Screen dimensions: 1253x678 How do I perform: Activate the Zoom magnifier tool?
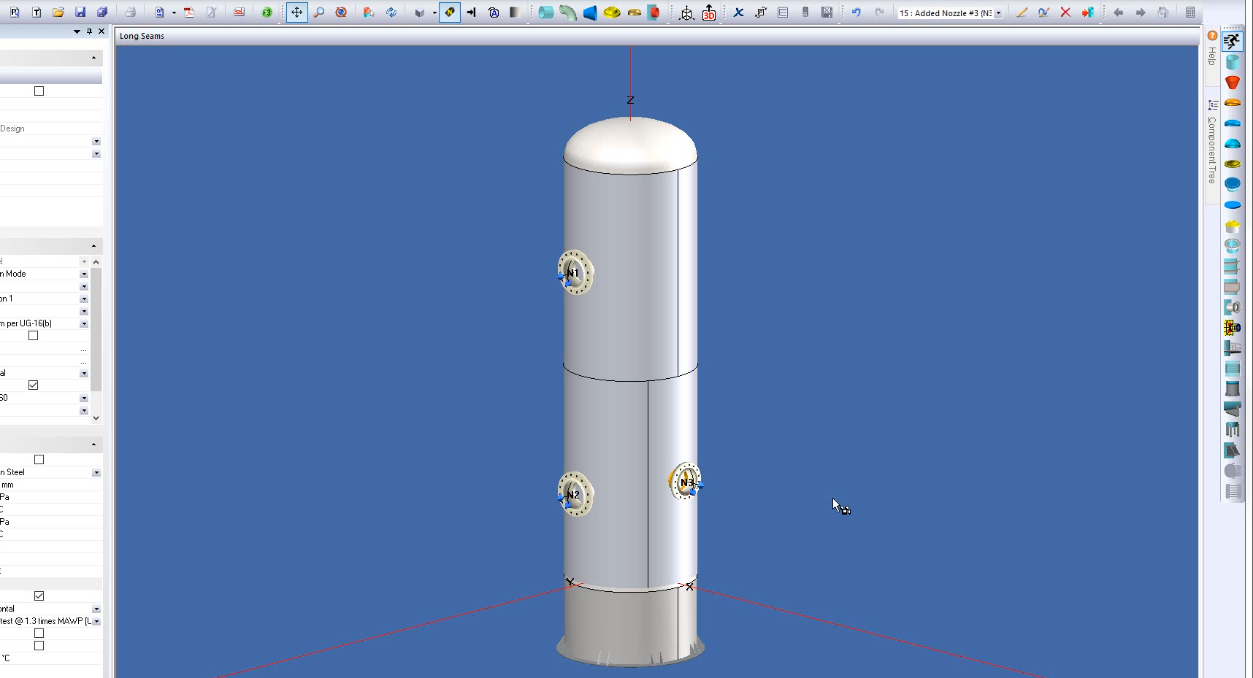[319, 12]
